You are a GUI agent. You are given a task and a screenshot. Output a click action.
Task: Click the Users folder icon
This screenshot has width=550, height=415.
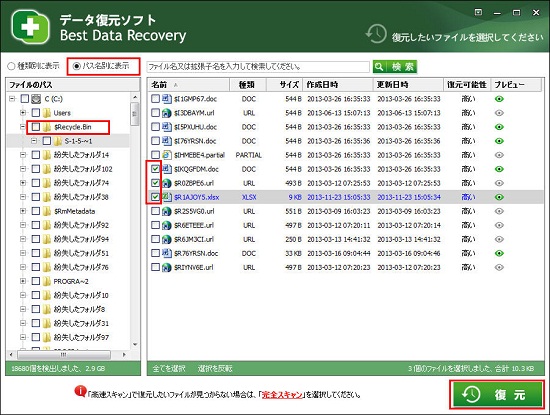47,113
